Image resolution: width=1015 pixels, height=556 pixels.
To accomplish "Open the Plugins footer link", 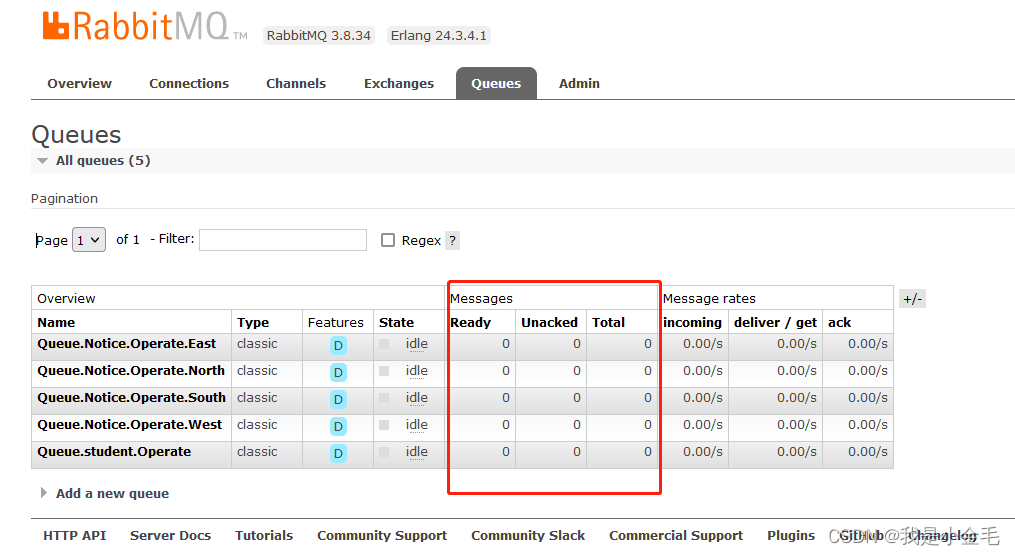I will click(791, 536).
